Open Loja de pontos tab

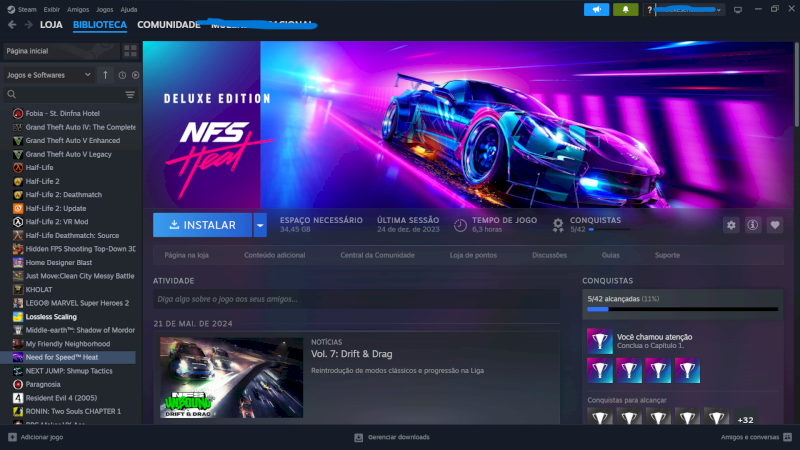click(x=473, y=255)
